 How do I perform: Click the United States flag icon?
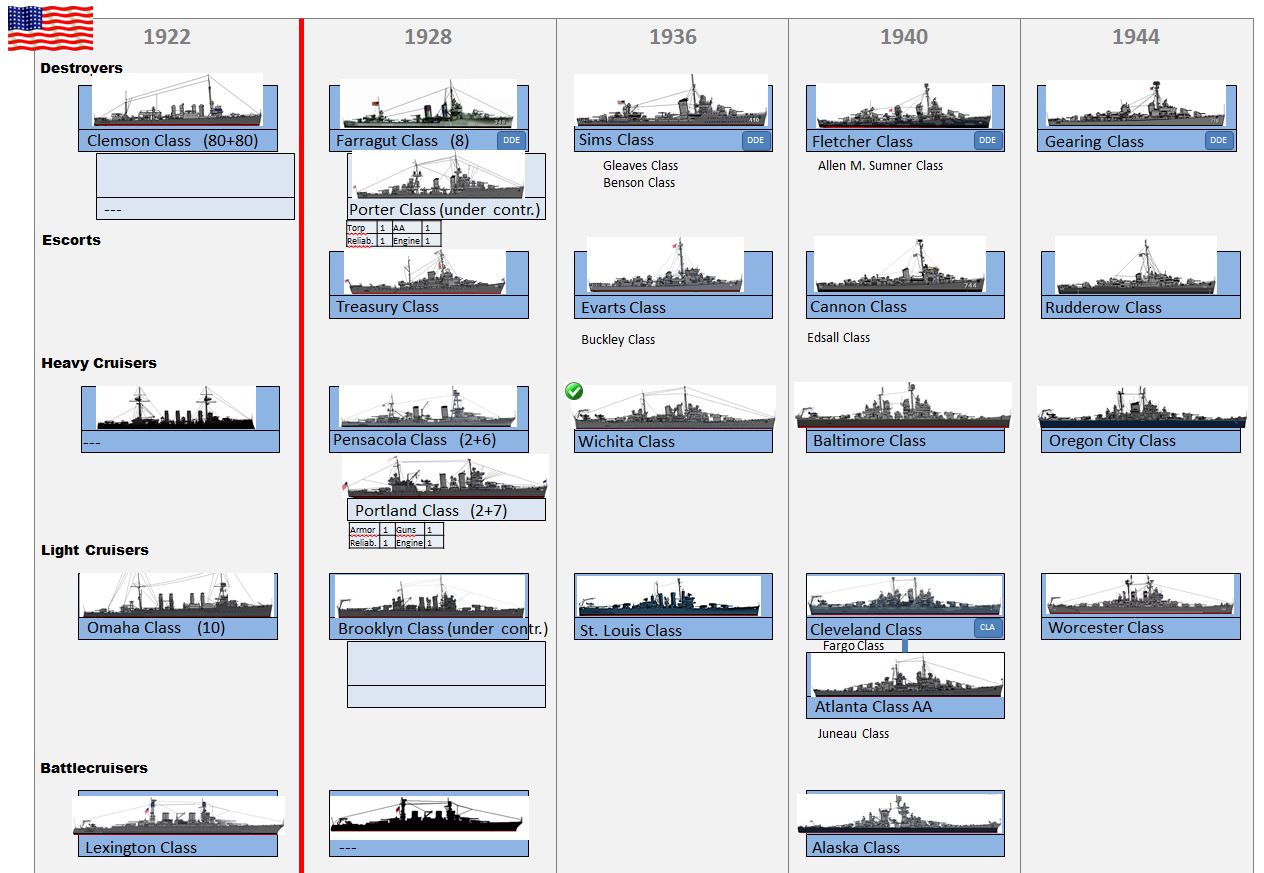click(x=50, y=28)
